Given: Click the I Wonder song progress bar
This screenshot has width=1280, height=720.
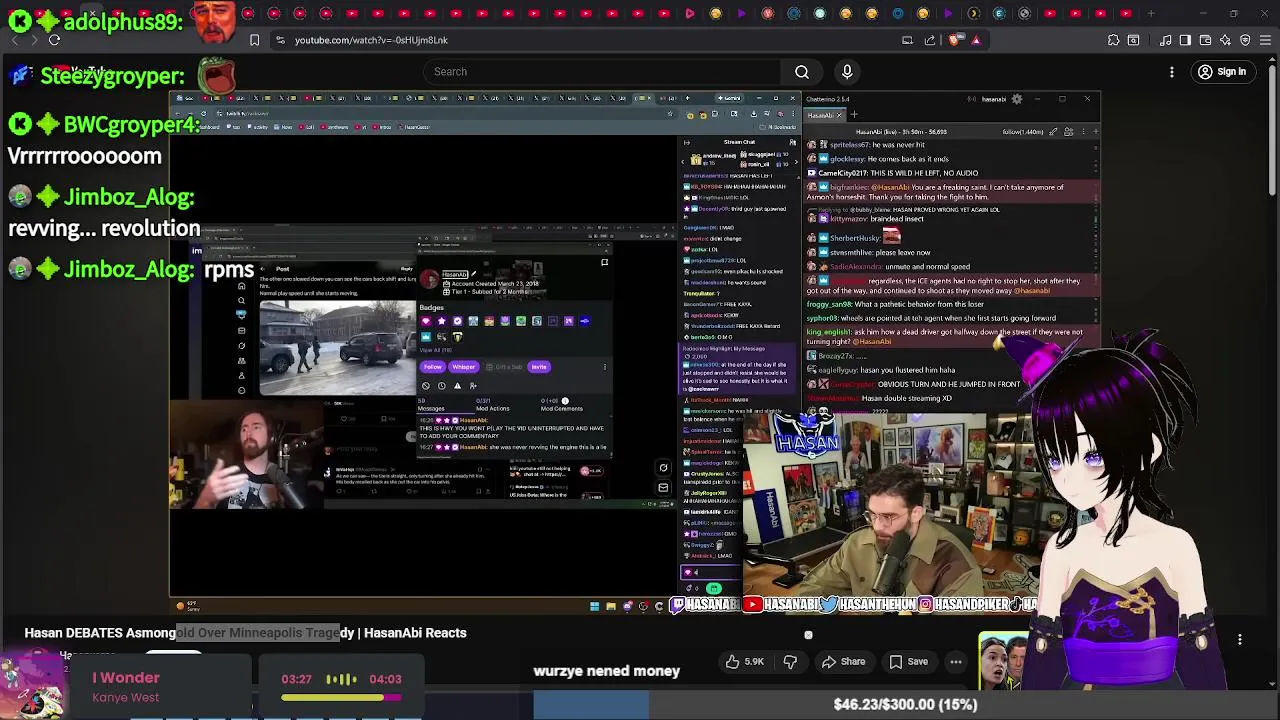Looking at the screenshot, I should click(x=341, y=697).
